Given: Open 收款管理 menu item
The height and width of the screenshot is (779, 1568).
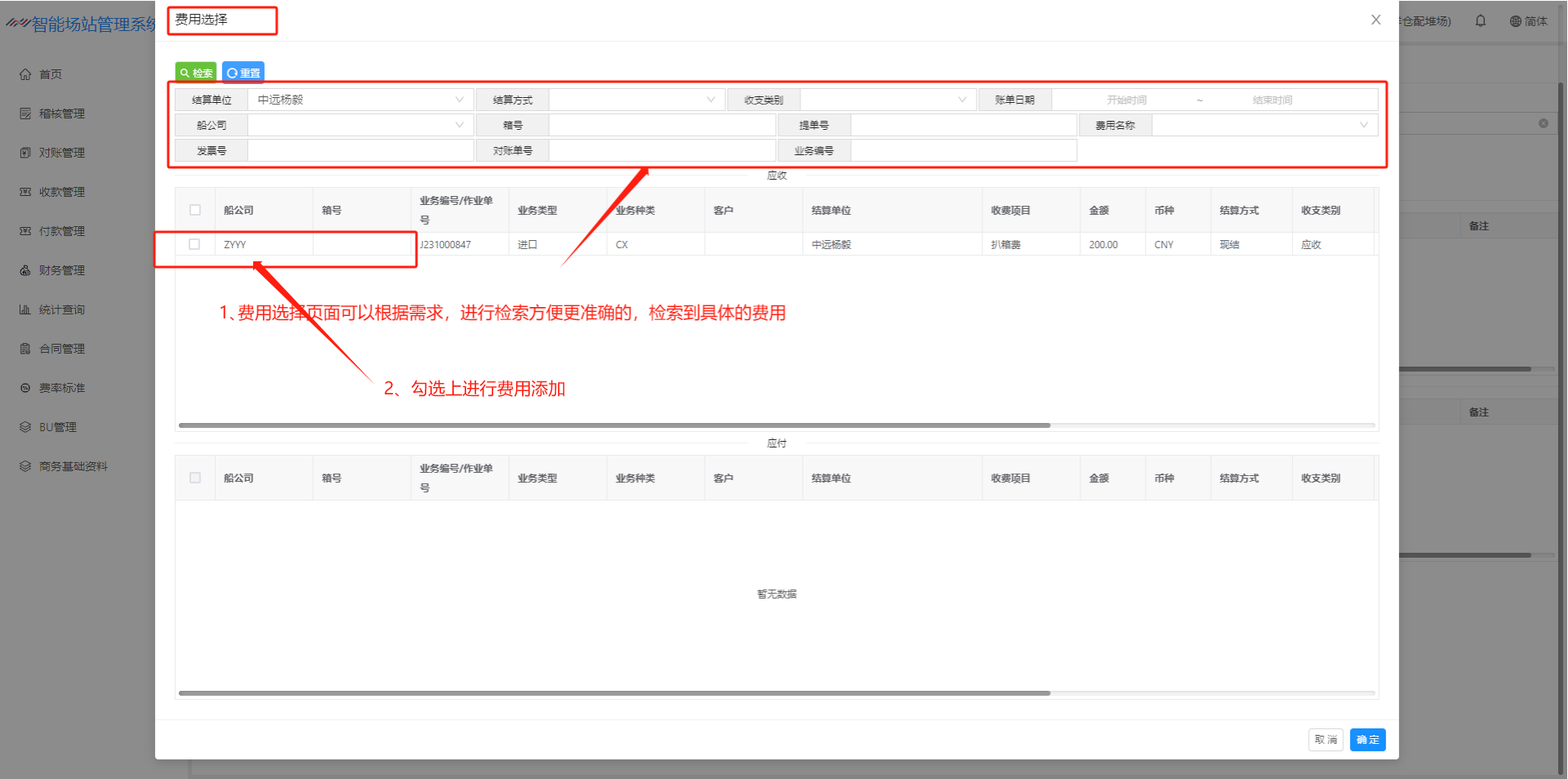Looking at the screenshot, I should [61, 192].
